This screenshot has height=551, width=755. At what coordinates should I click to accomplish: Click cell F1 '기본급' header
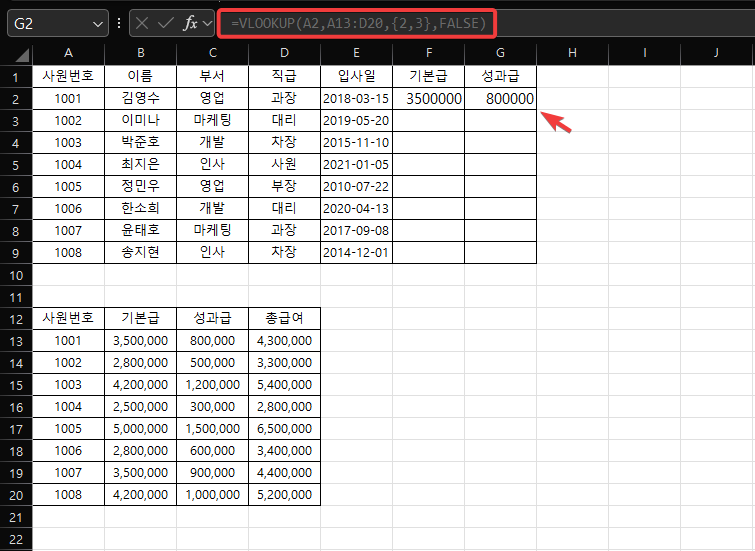[x=429, y=76]
